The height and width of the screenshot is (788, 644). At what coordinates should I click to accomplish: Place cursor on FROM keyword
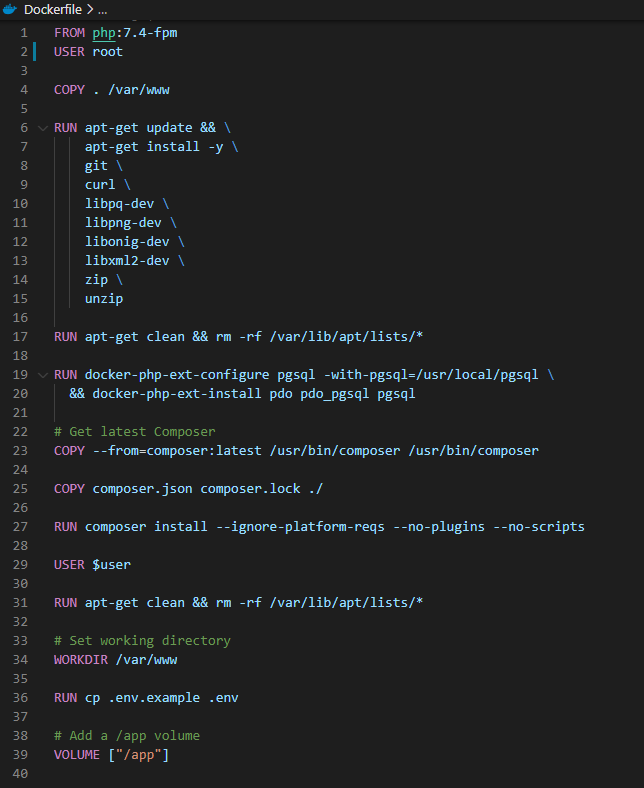pyautogui.click(x=69, y=33)
